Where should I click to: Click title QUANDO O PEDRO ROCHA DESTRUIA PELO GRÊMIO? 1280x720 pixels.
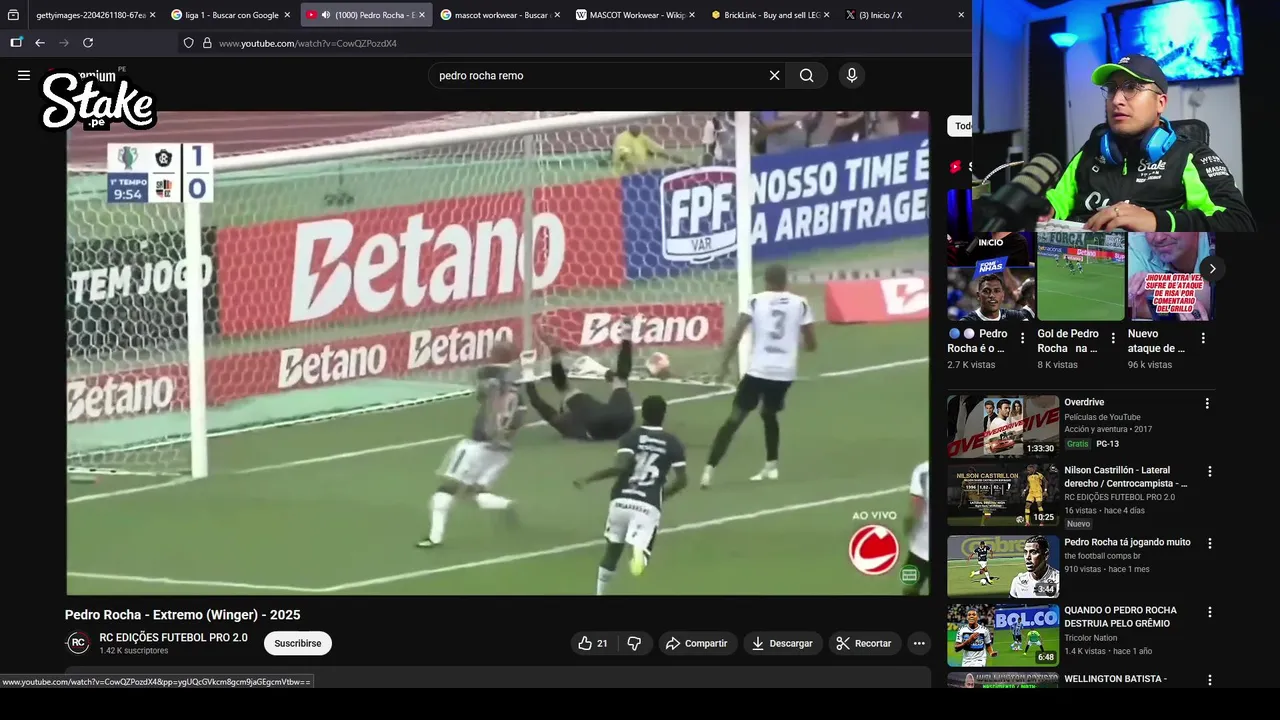click(x=1120, y=617)
